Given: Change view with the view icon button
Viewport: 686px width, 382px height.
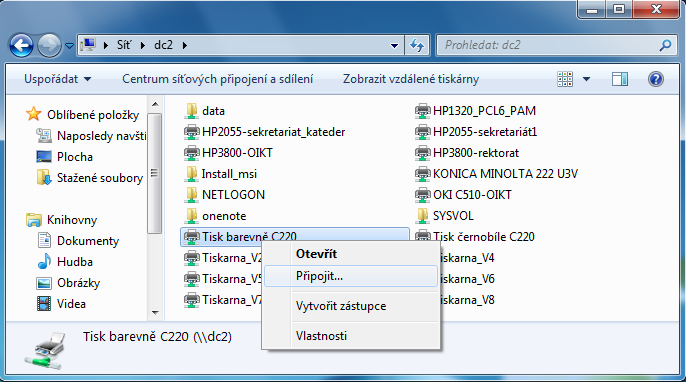Looking at the screenshot, I should coord(565,79).
